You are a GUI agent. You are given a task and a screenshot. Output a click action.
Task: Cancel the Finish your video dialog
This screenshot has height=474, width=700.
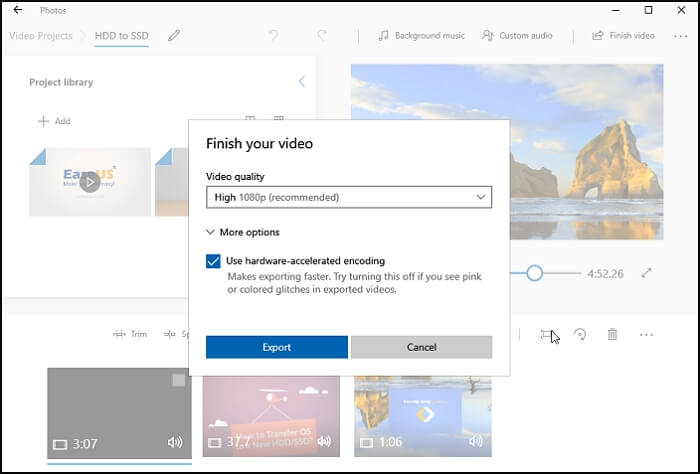point(421,347)
